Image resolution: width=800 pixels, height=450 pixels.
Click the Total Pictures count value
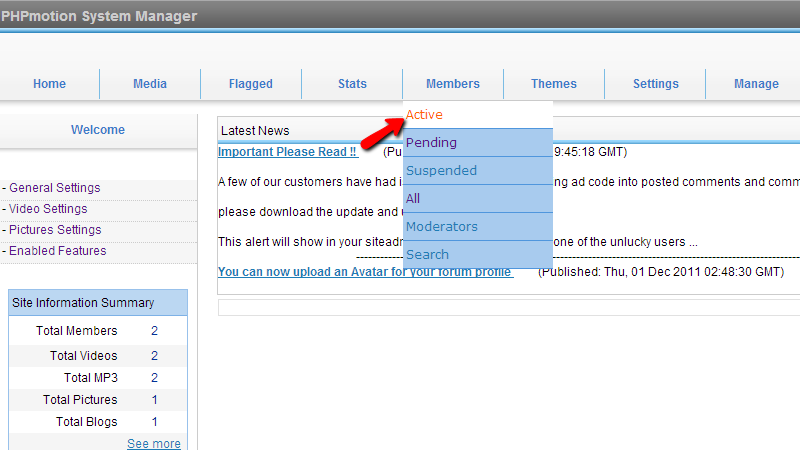(x=155, y=399)
